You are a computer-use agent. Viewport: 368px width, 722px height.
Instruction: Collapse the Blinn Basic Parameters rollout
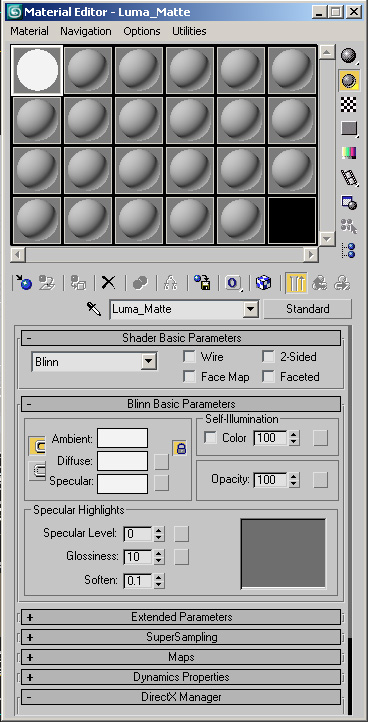click(x=181, y=404)
